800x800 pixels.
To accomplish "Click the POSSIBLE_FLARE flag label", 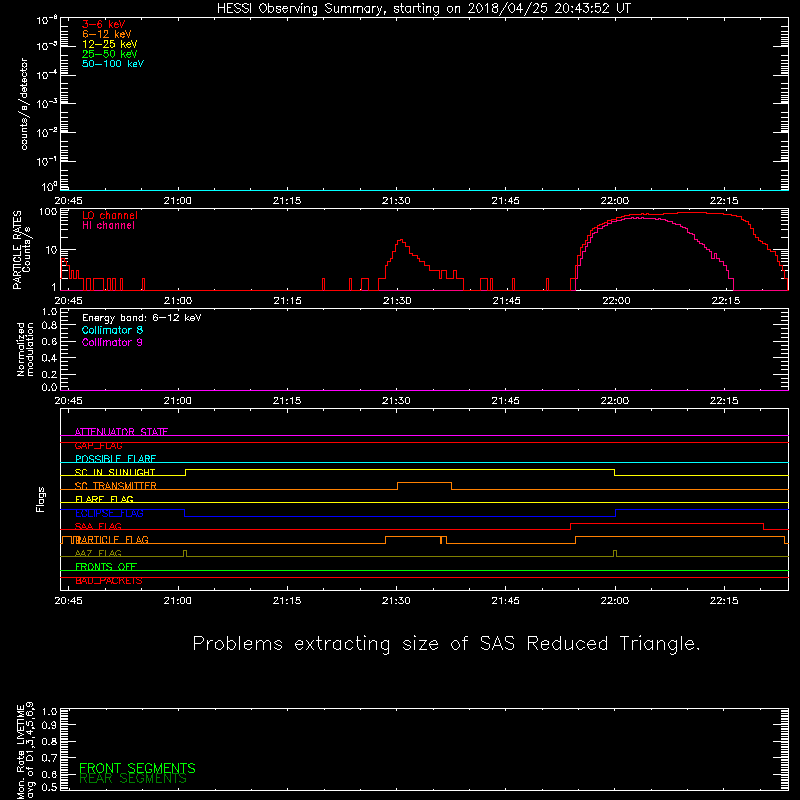I will (115, 459).
